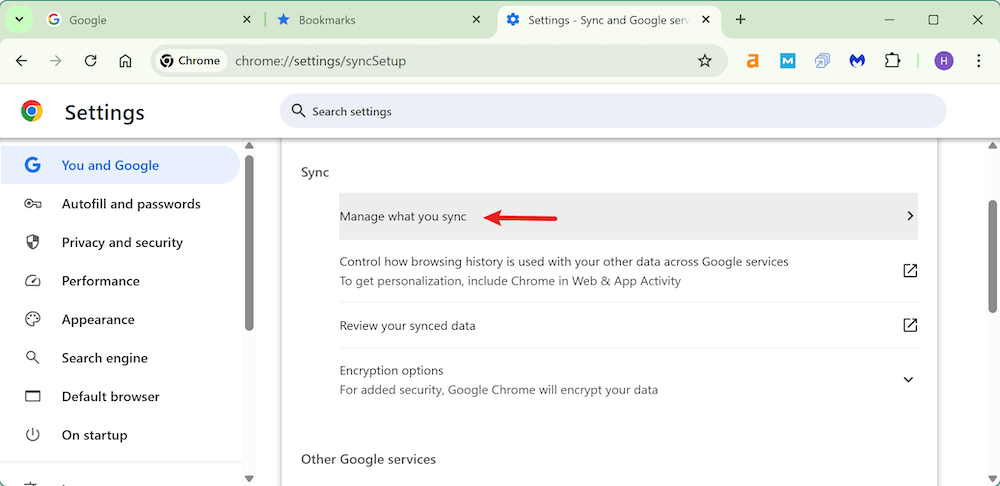Screen dimensions: 1000x486
Task: Select the Settings Sync tab
Action: pyautogui.click(x=608, y=20)
